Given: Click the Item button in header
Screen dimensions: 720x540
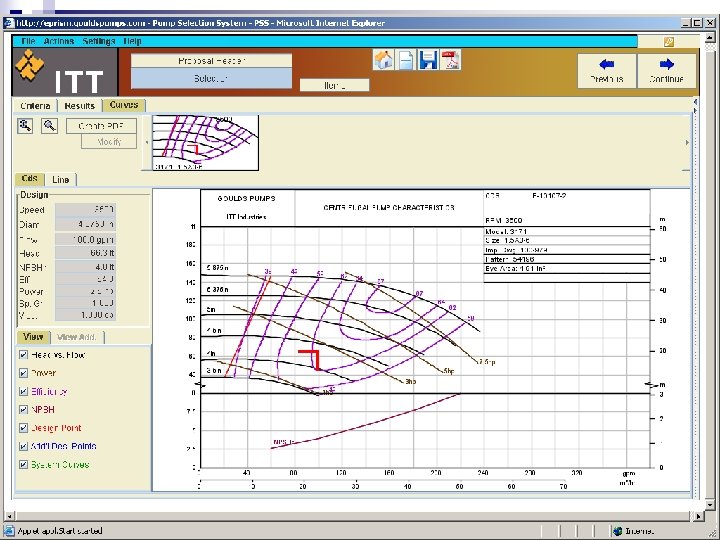Looking at the screenshot, I should [x=334, y=85].
